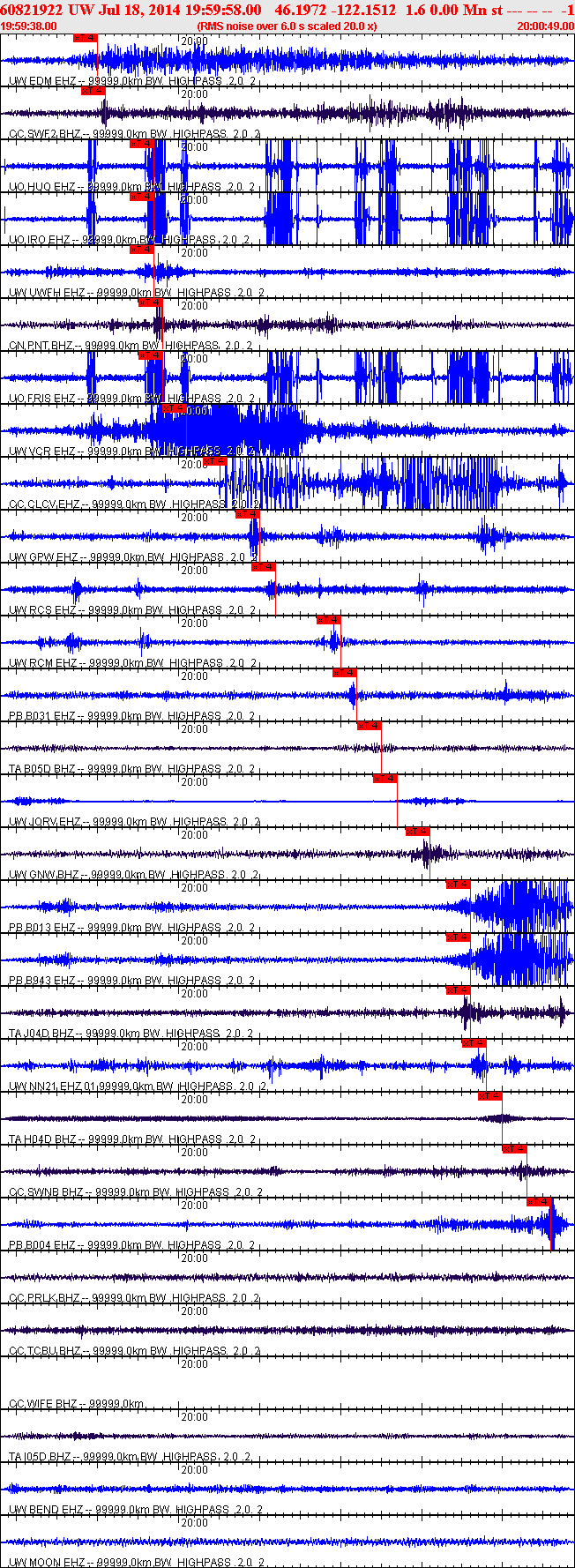This screenshot has height=1568, width=575.
Task: Select the pick marker on TA H04D trace
Action: click(489, 1096)
